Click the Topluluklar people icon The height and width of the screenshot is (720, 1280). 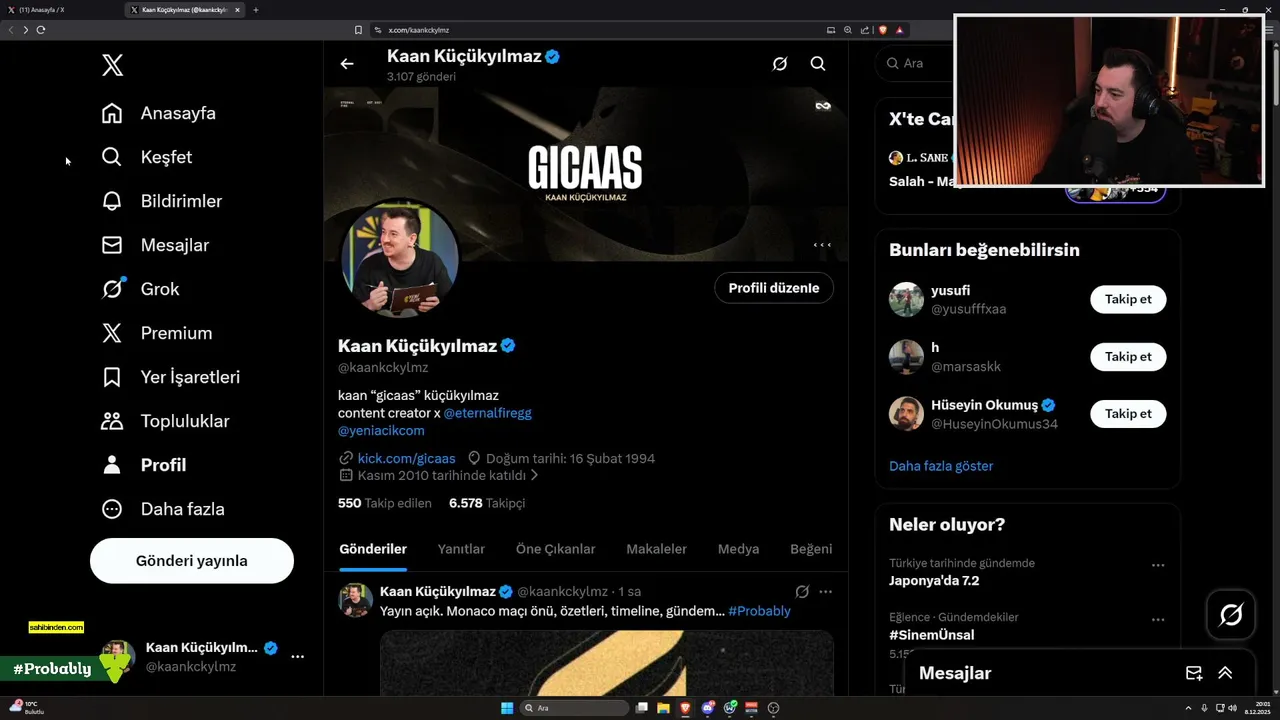(112, 421)
